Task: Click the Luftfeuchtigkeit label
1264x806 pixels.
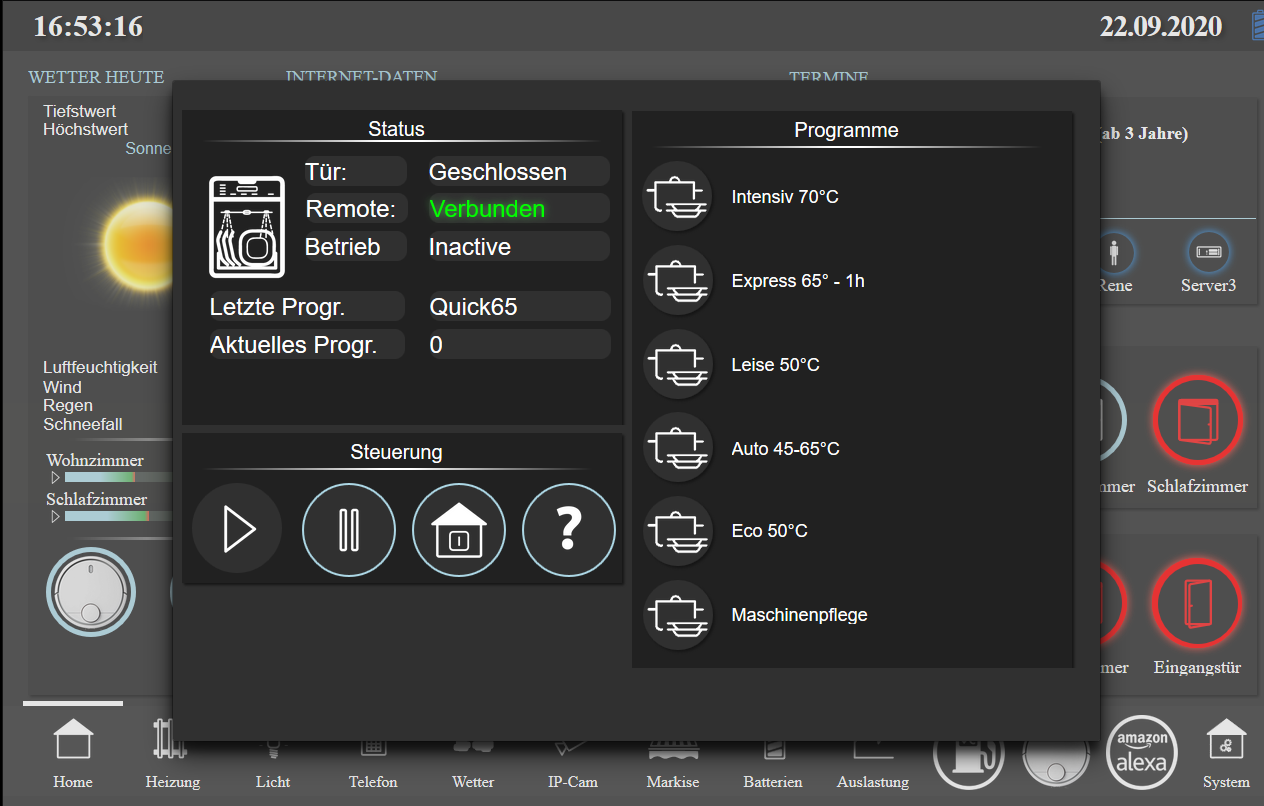Action: (100, 367)
